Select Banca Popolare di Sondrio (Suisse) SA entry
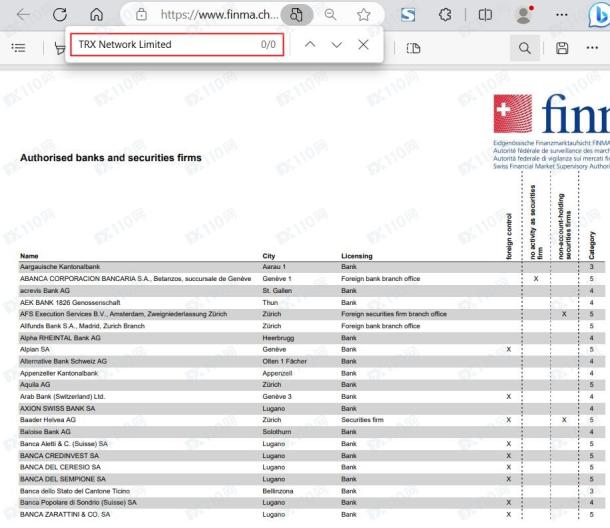The image size is (610, 528). coord(79,502)
